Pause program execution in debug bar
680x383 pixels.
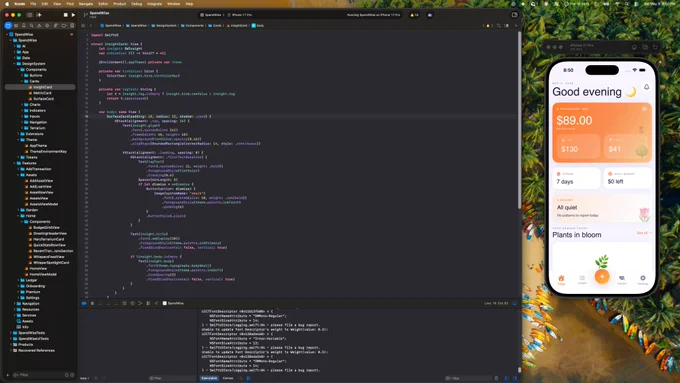92,303
